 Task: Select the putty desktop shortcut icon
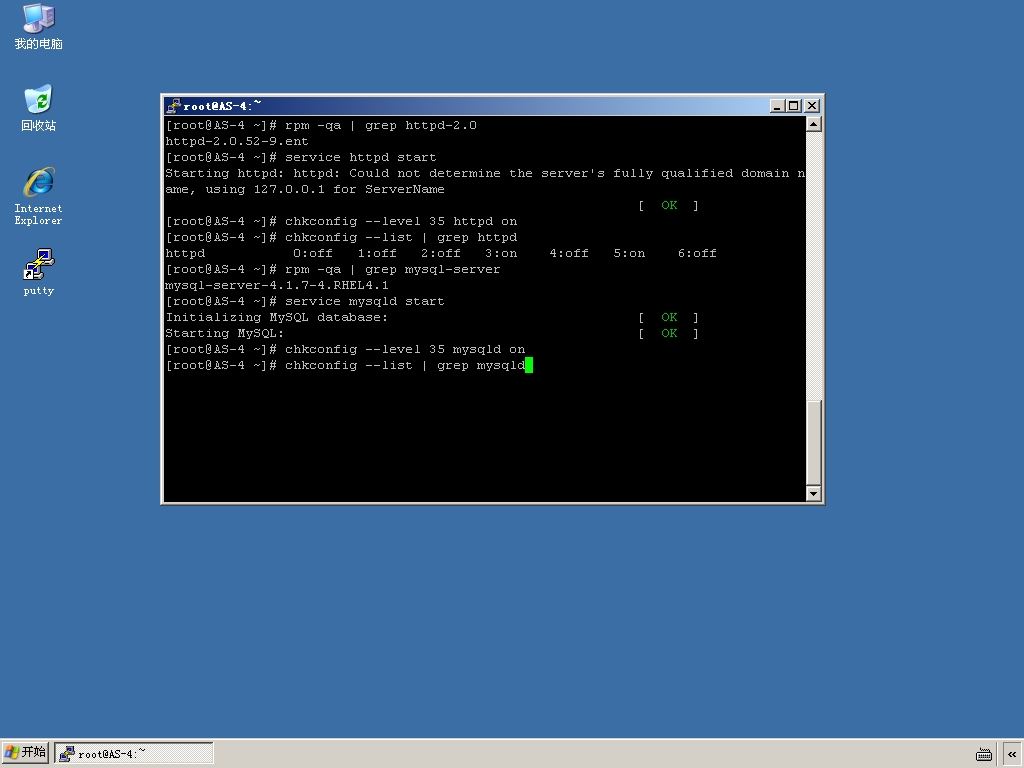(x=39, y=272)
